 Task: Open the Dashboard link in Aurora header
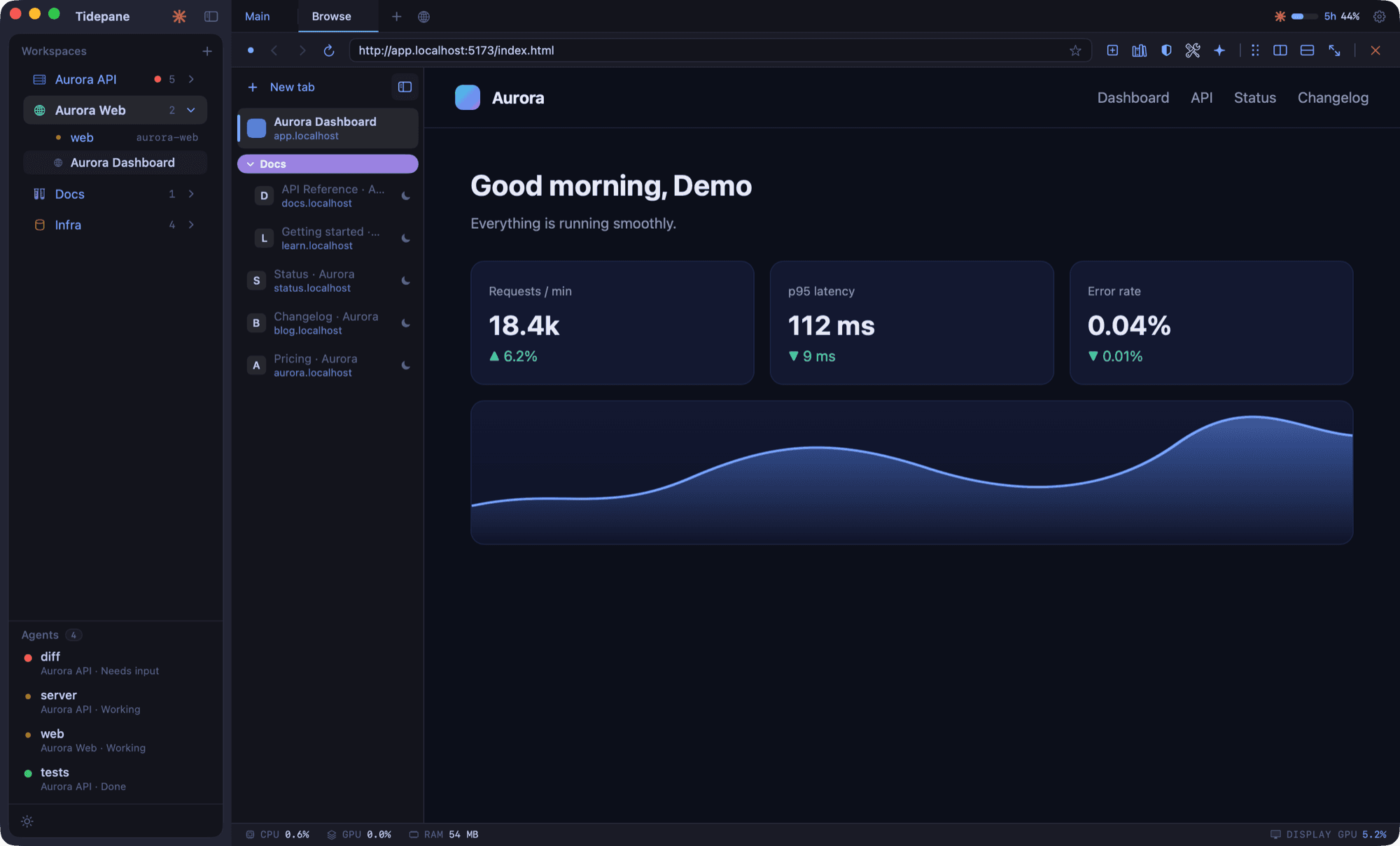(x=1133, y=98)
